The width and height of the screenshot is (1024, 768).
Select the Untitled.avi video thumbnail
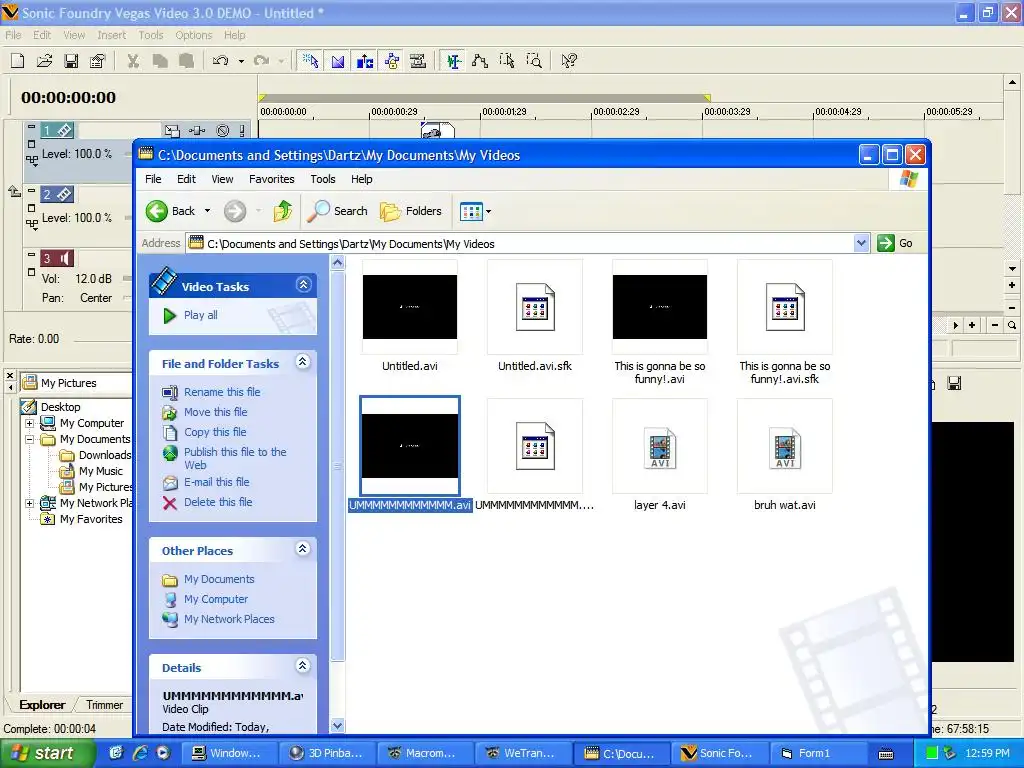pyautogui.click(x=409, y=307)
